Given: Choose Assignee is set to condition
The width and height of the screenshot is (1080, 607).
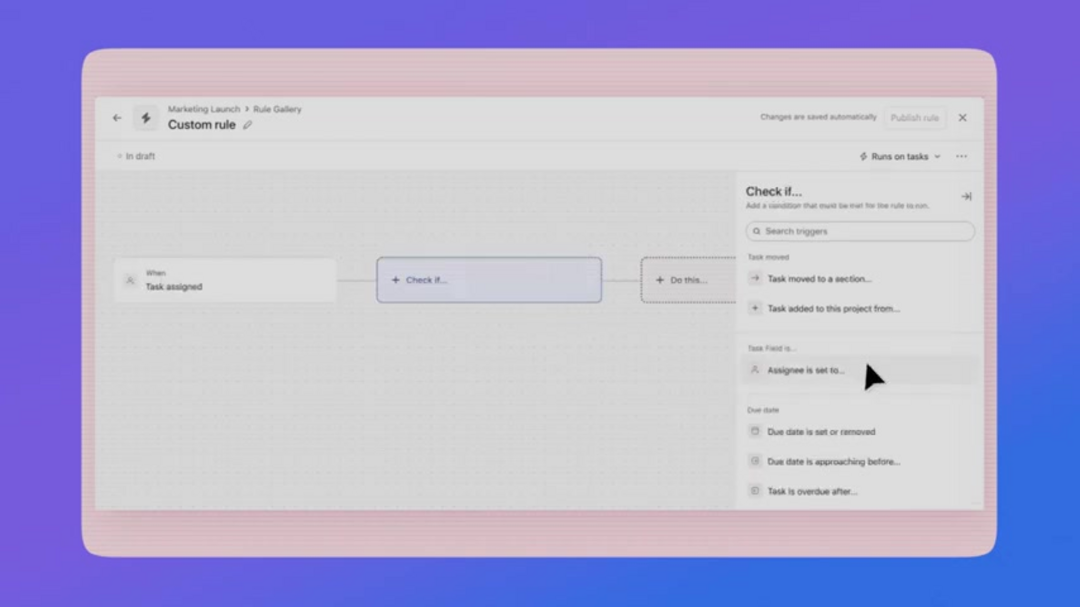Looking at the screenshot, I should pyautogui.click(x=805, y=370).
